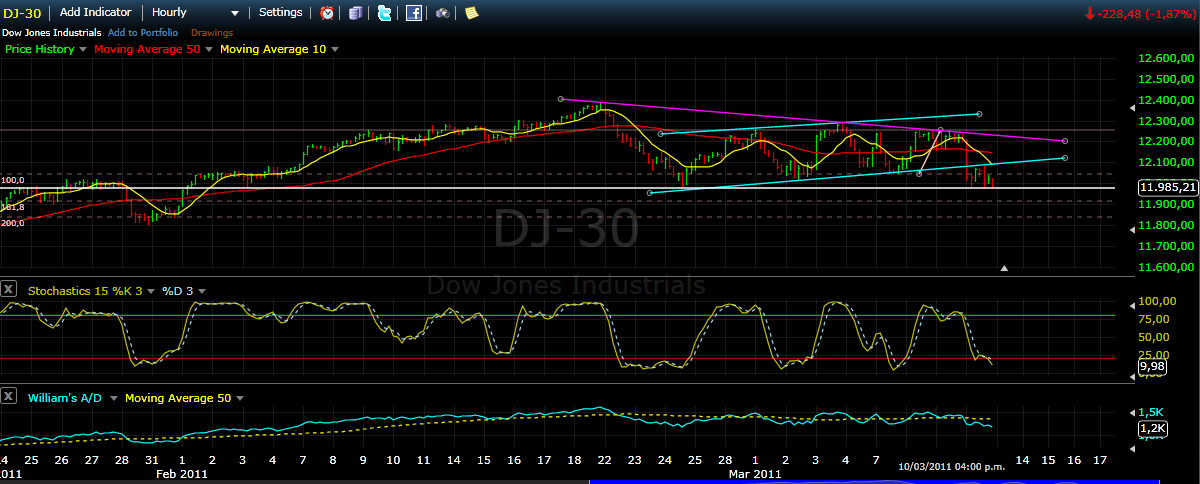Select lower cyan trendline's right endpoint handle
The width and height of the screenshot is (1200, 484).
point(1064,157)
